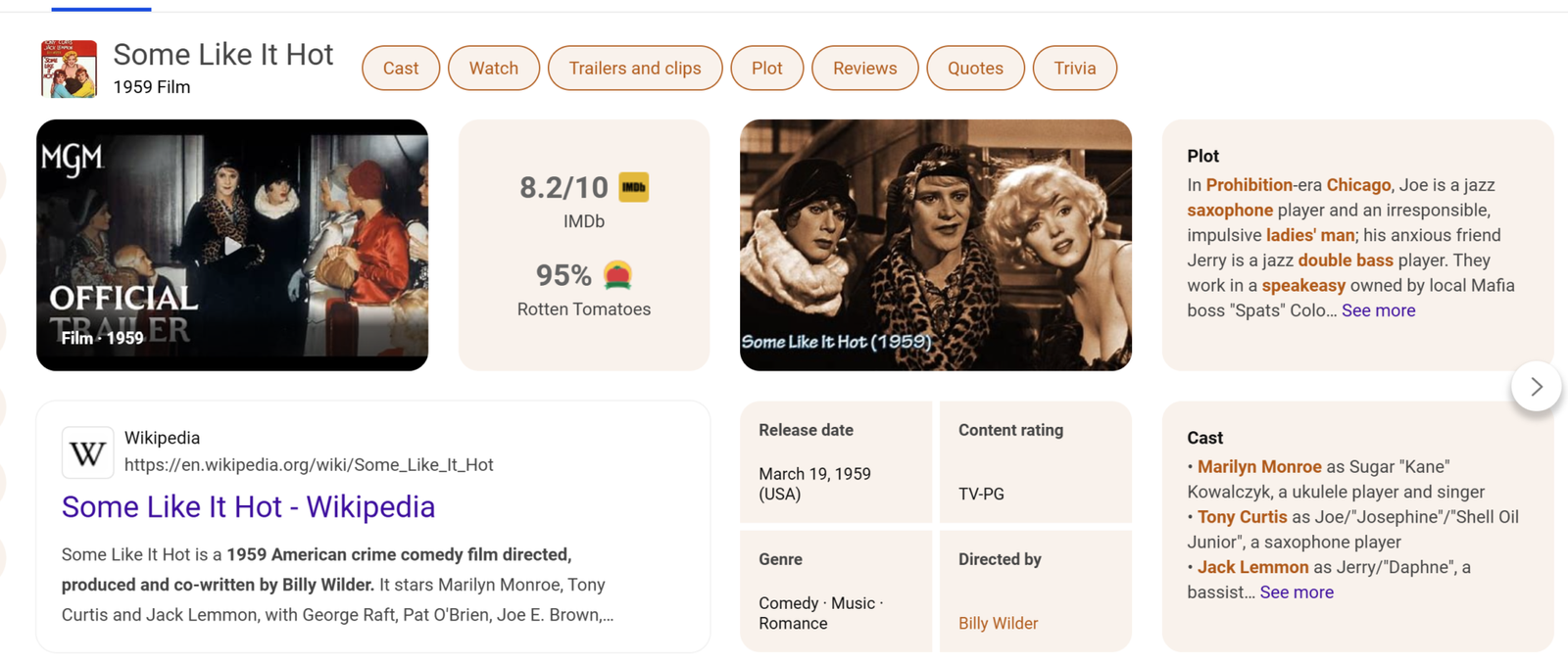The height and width of the screenshot is (663, 1568).
Task: Select the Trailers and clips tab
Action: tap(634, 69)
